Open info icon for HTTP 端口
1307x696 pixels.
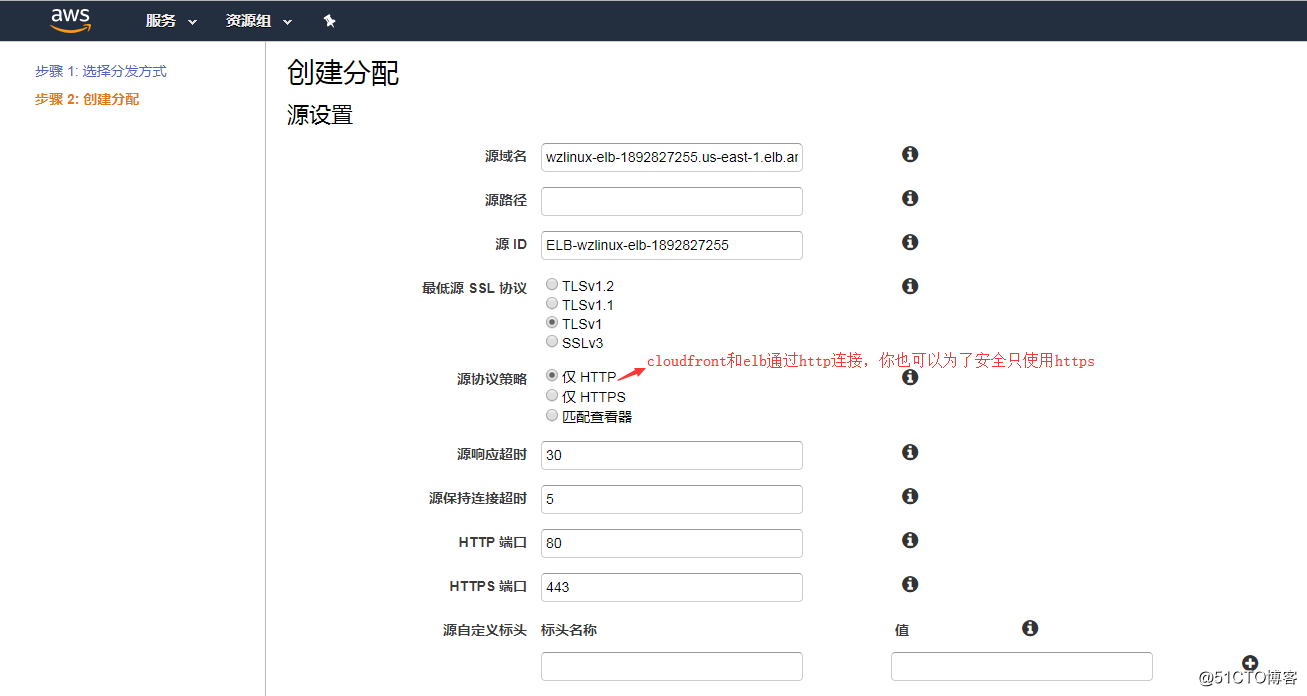point(910,540)
